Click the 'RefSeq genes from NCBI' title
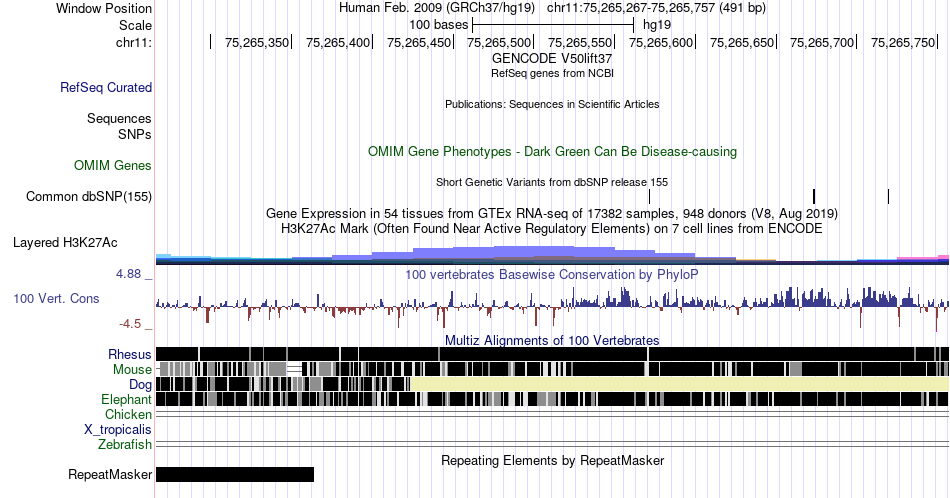950x498 pixels. (x=552, y=73)
